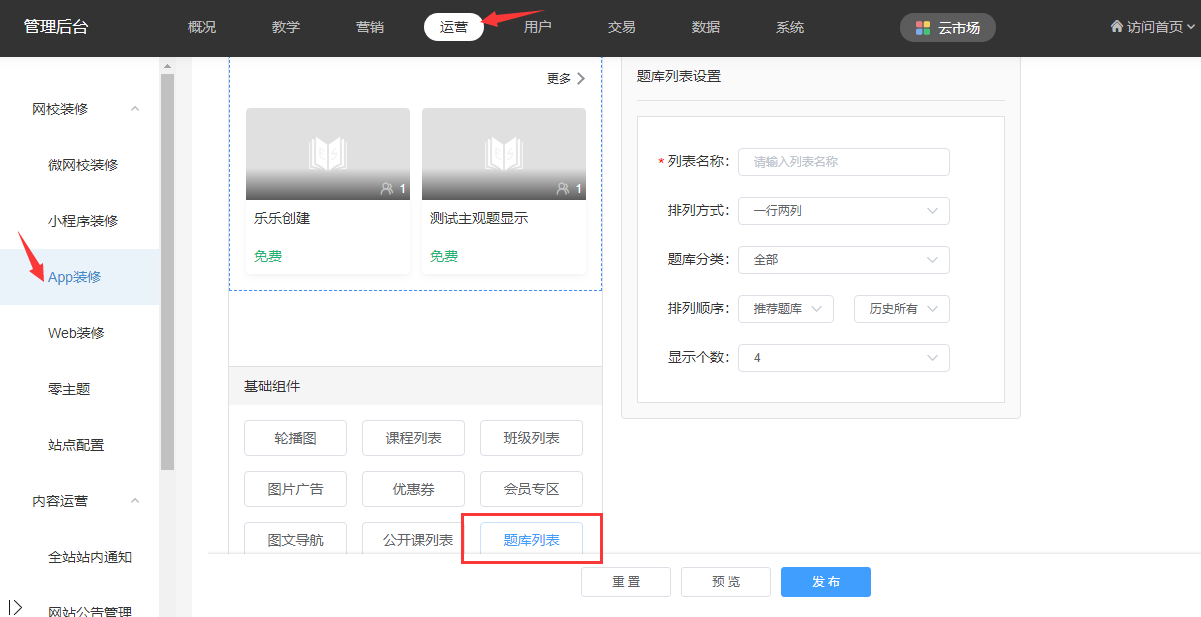Open the 显示个数 dropdown
Image resolution: width=1201 pixels, height=617 pixels.
pos(843,357)
